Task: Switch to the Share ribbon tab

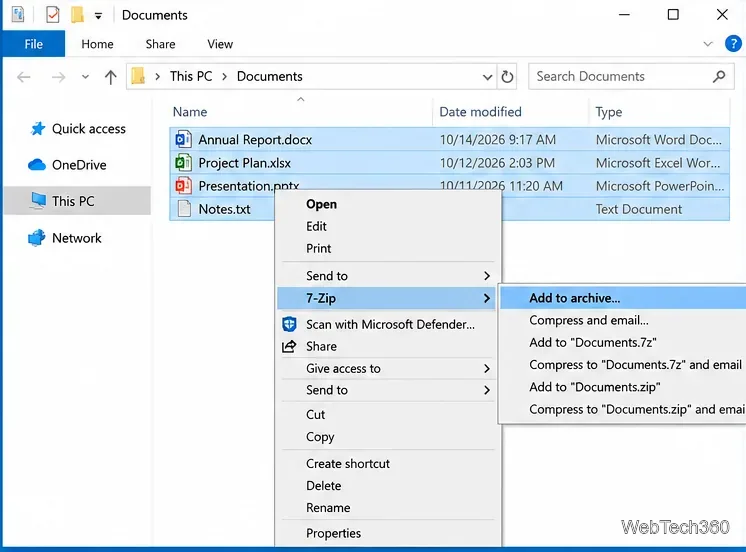Action: (x=160, y=44)
